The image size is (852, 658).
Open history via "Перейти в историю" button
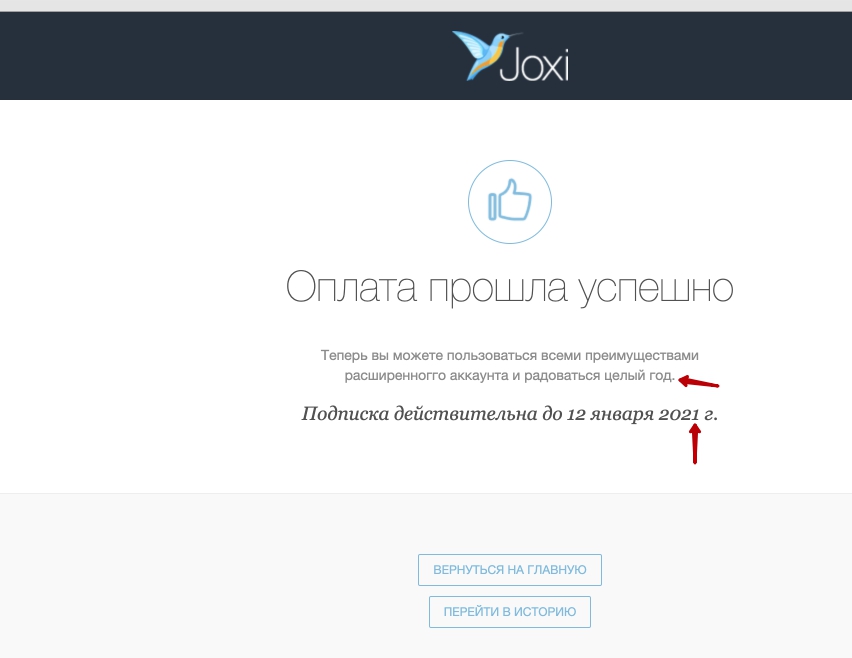(x=509, y=612)
